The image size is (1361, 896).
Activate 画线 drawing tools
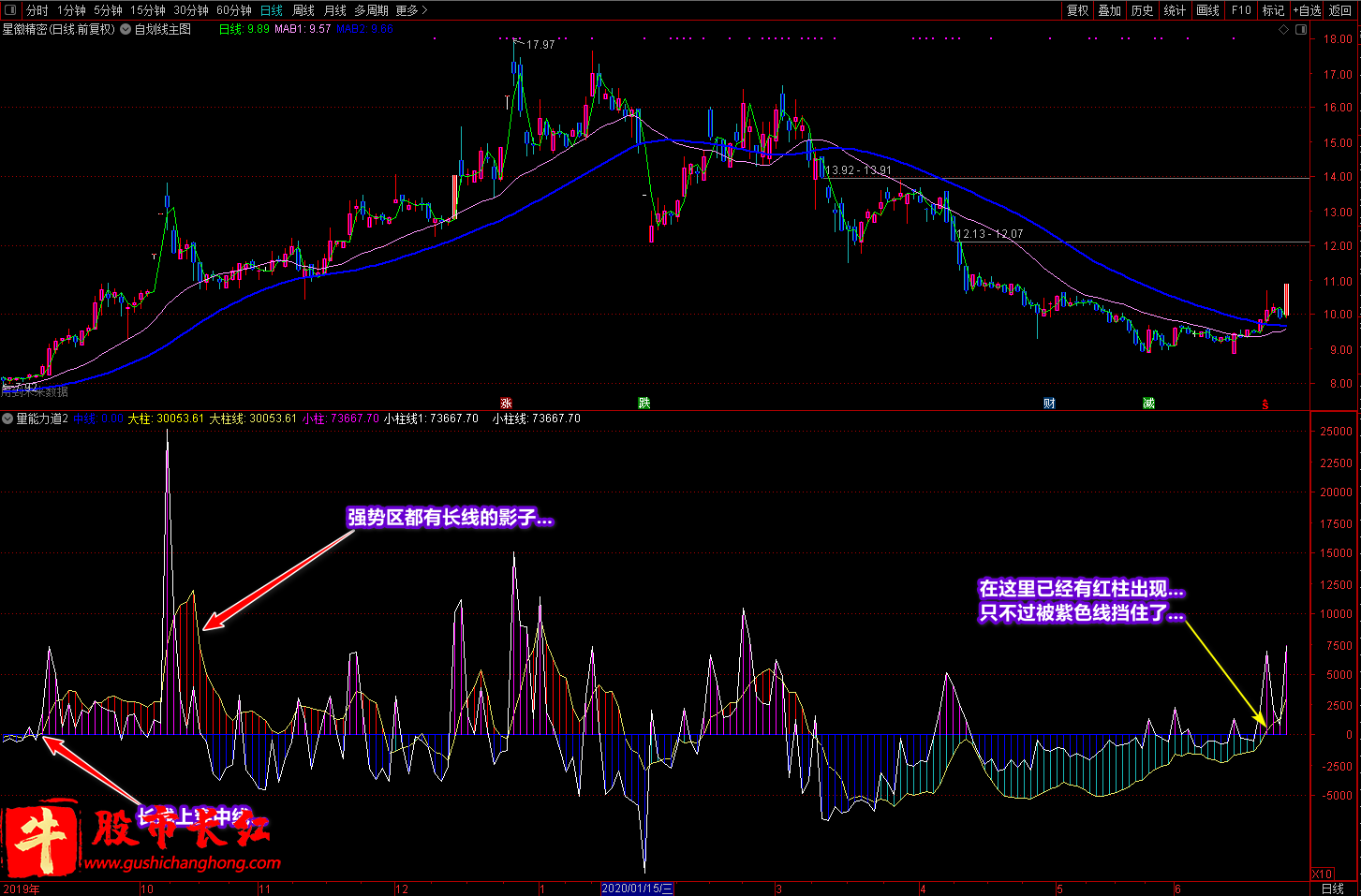click(1208, 10)
